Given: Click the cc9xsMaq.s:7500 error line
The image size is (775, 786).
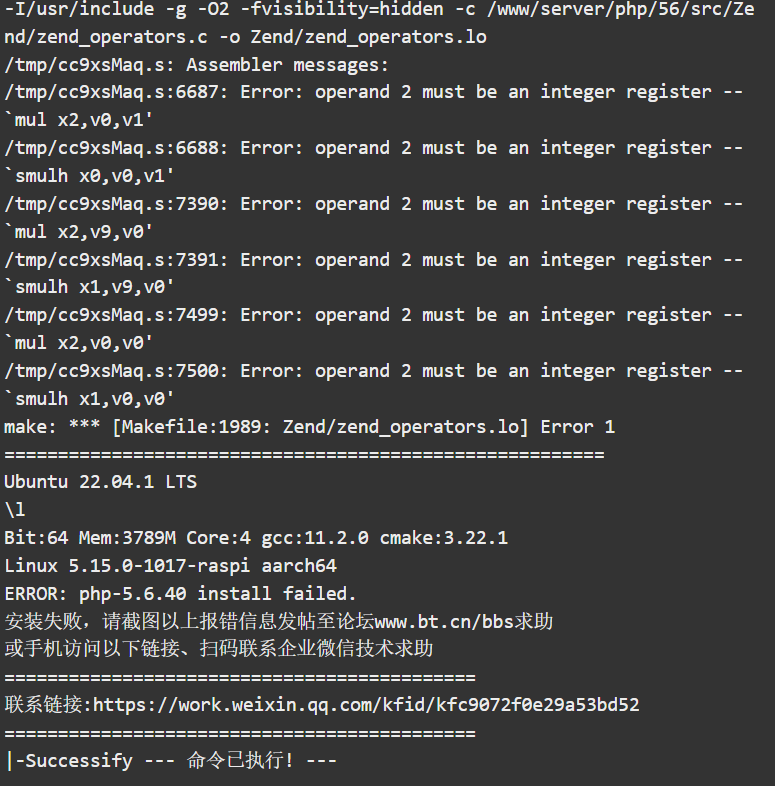Looking at the screenshot, I should (x=373, y=371).
